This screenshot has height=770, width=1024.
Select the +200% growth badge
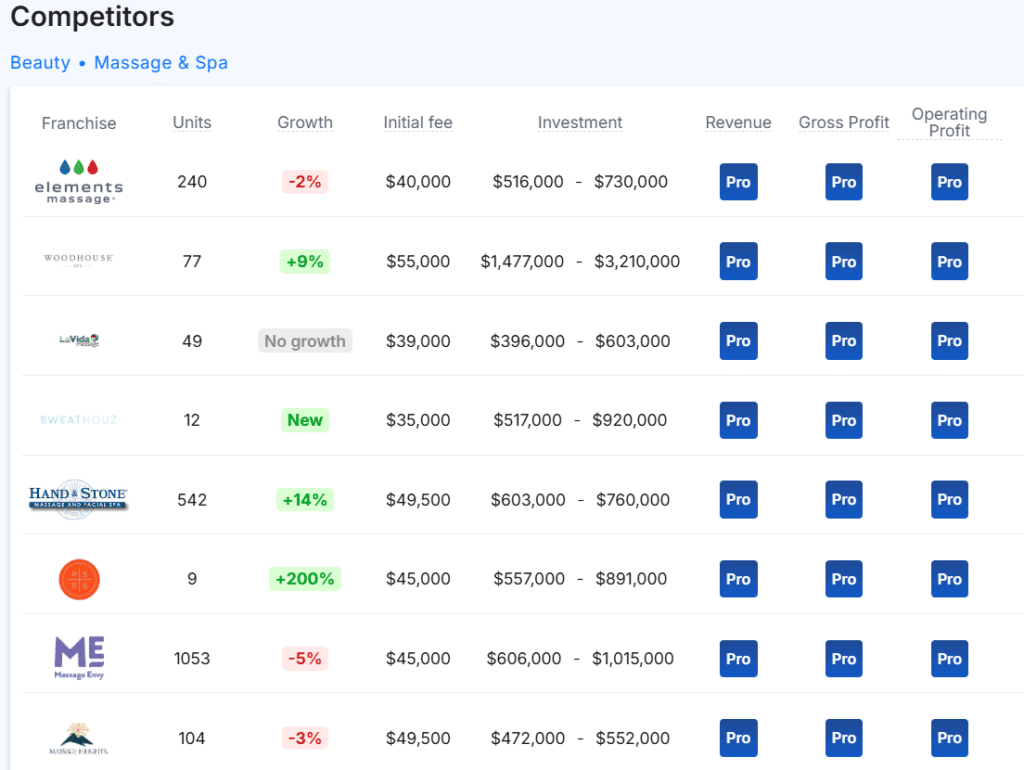click(x=305, y=579)
